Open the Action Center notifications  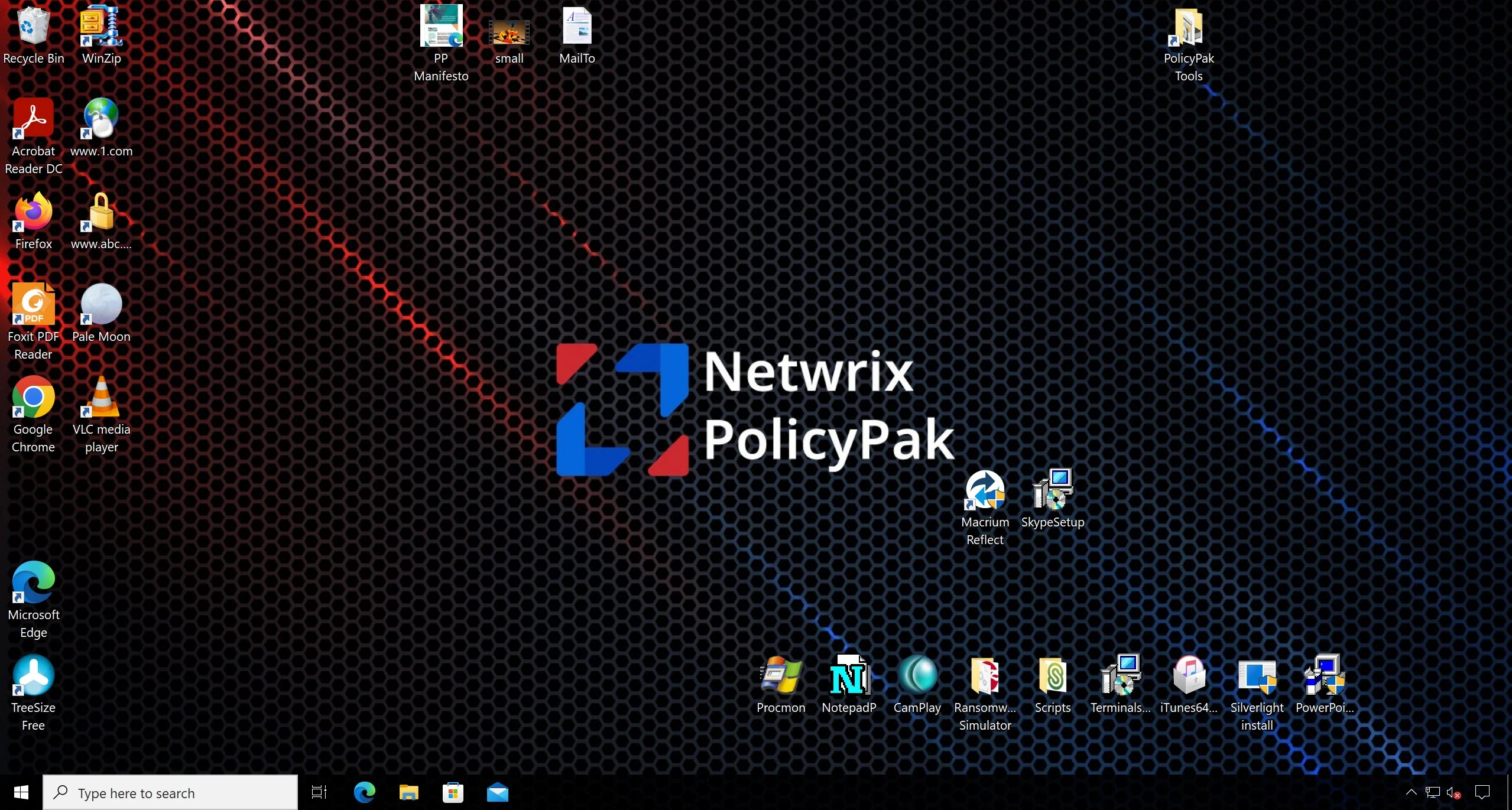tap(1482, 792)
